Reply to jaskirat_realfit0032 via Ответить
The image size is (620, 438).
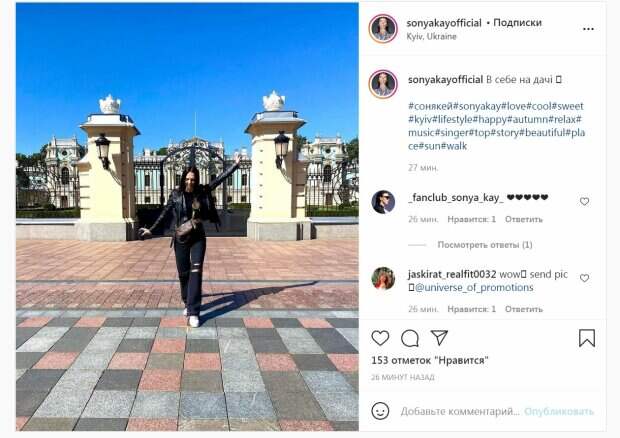click(x=524, y=309)
